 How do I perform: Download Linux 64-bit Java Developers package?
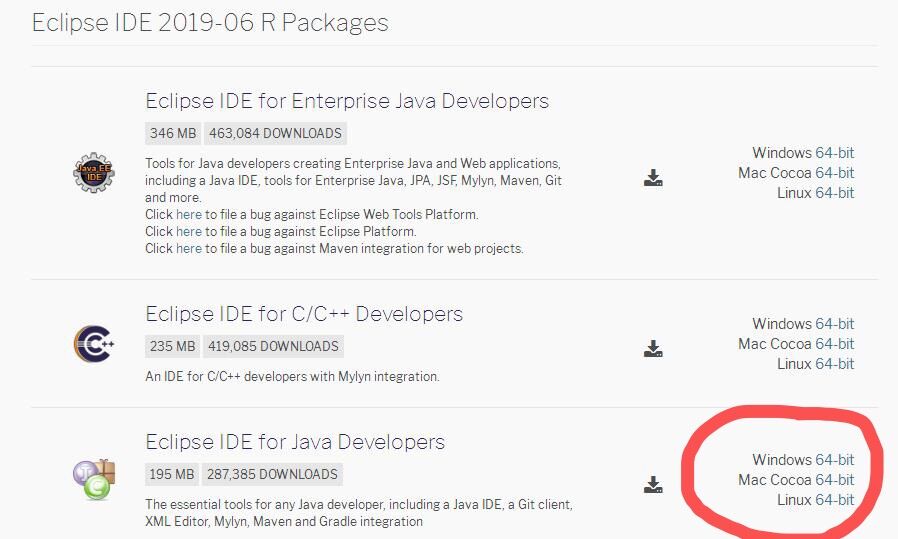point(834,500)
